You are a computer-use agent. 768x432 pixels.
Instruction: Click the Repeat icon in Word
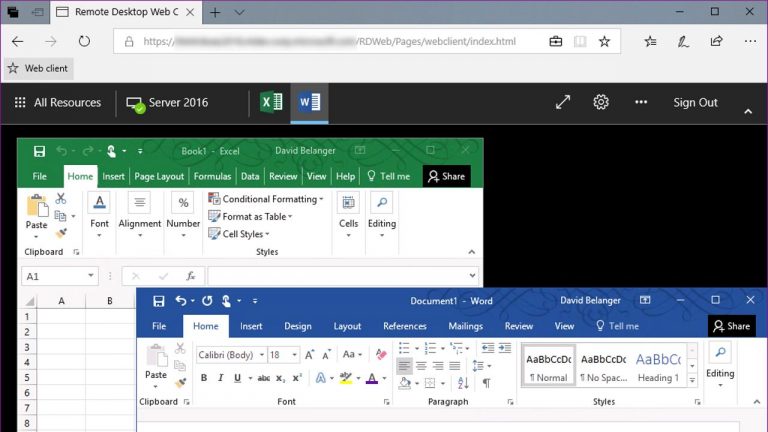click(207, 300)
